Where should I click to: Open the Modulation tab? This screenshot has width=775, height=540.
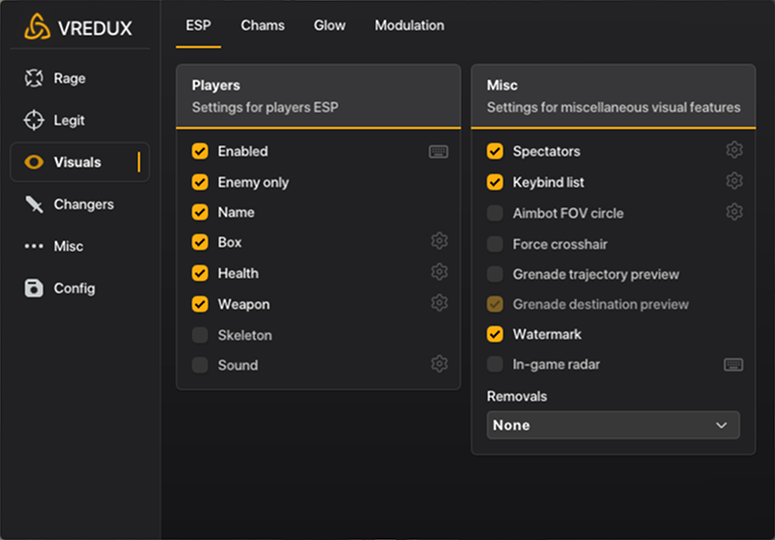(409, 25)
